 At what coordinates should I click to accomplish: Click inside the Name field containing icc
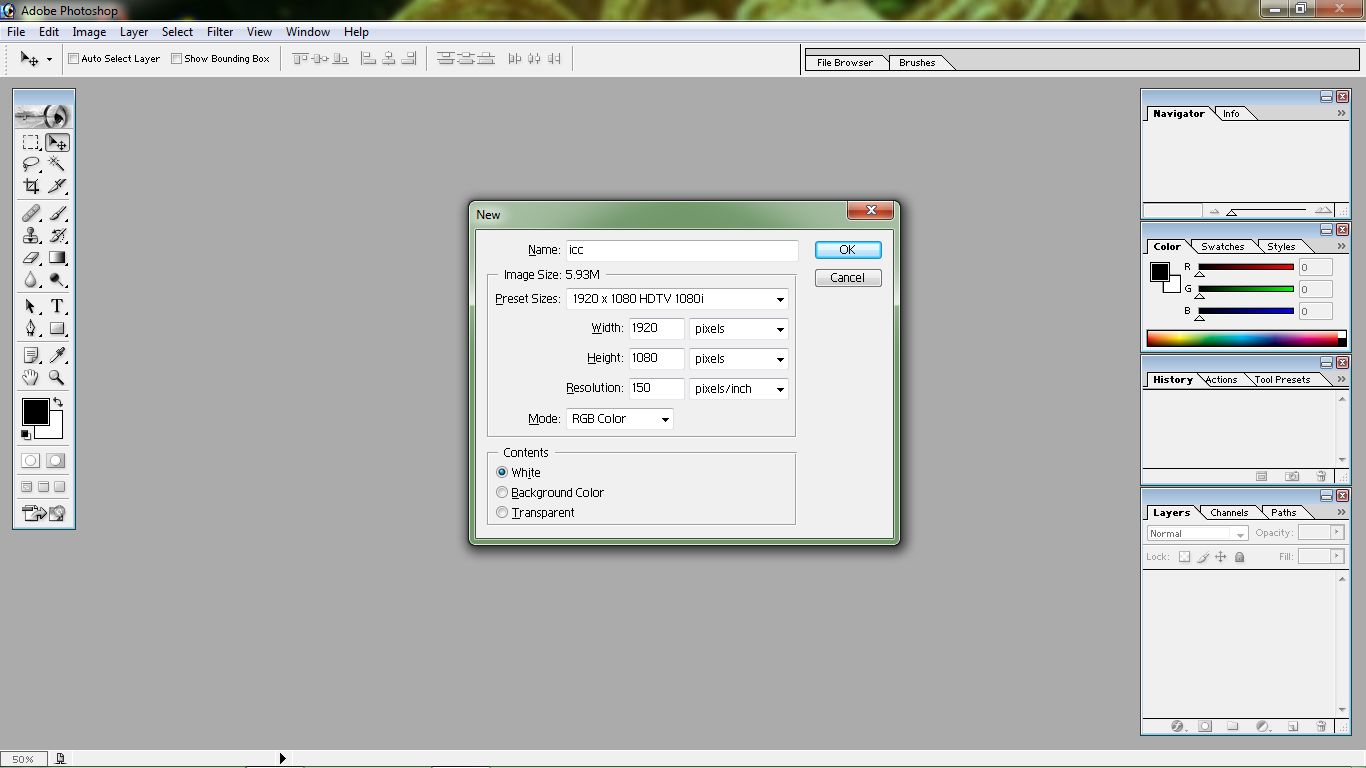(x=680, y=250)
